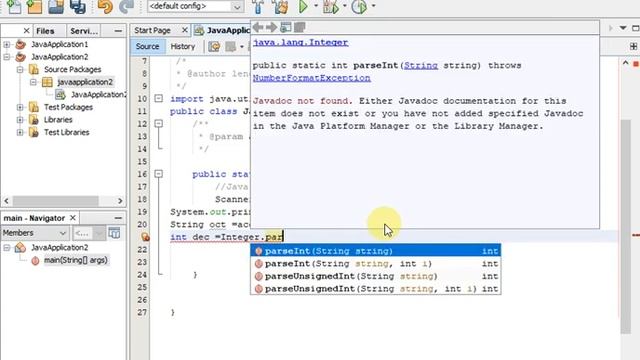Select the JavaApplication editor tab

coord(223,30)
